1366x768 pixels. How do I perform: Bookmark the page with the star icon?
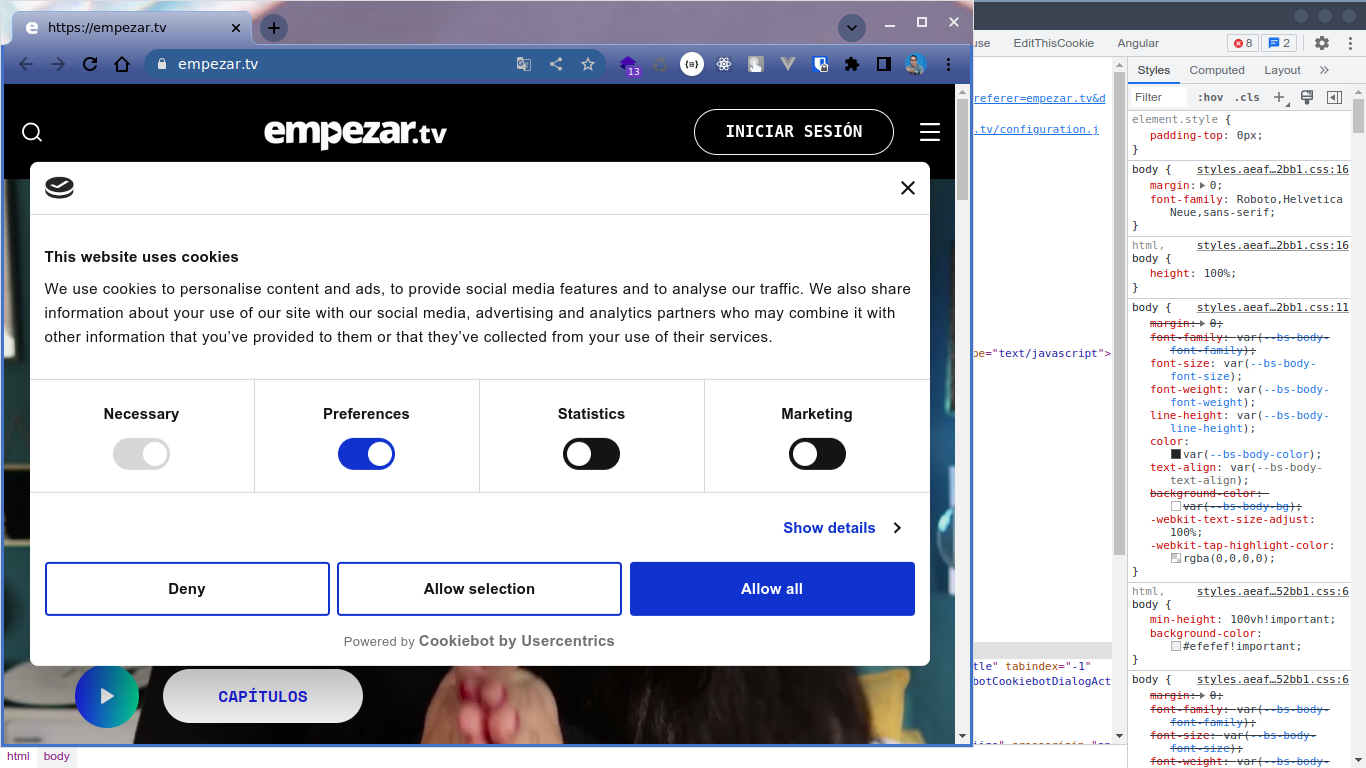tap(588, 63)
